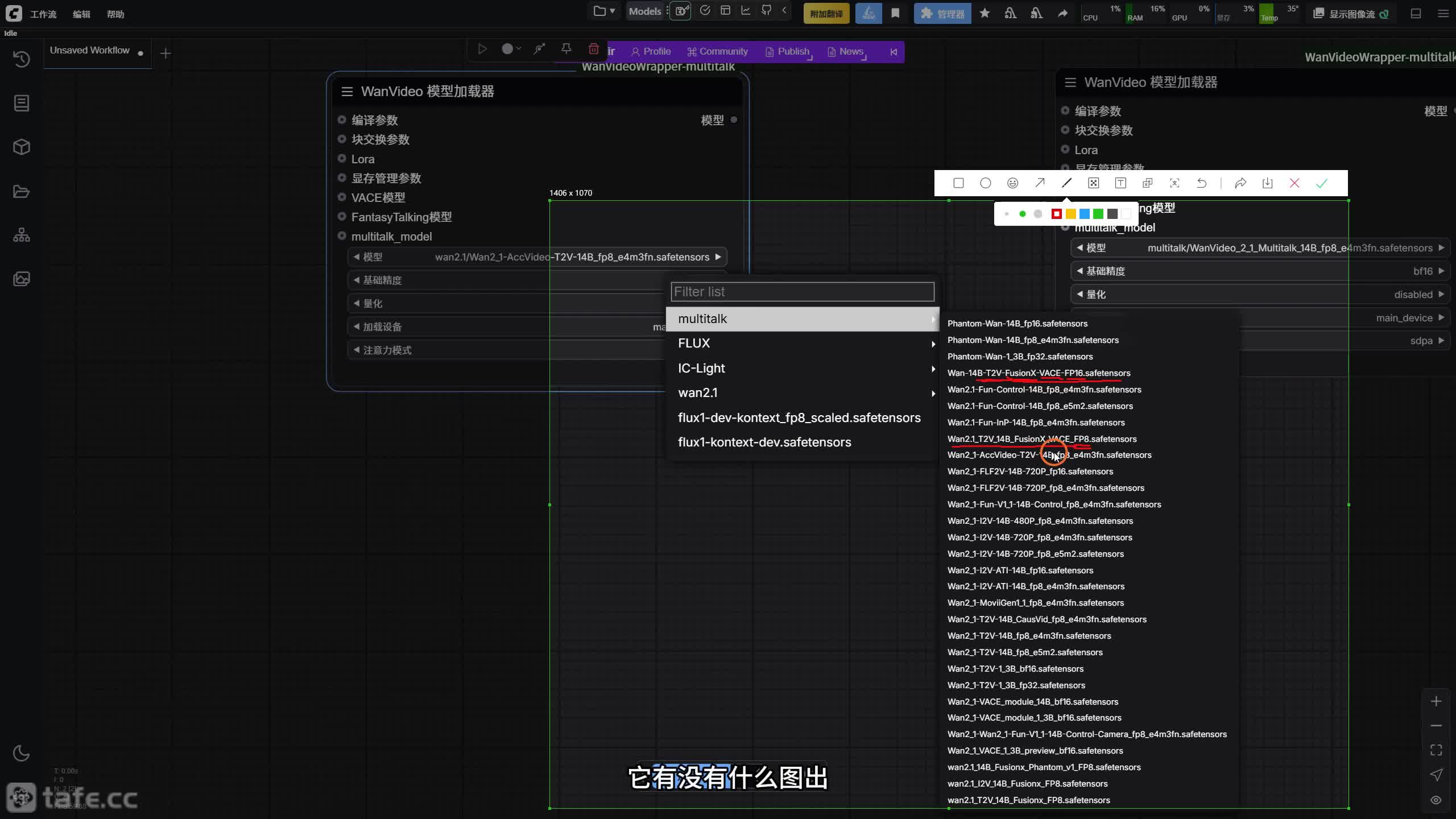1456x819 pixels.
Task: Zoom in with the plus button
Action: [x=1436, y=701]
